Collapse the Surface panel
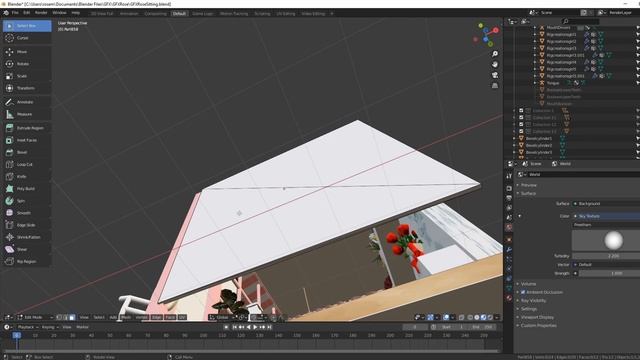This screenshot has width=640, height=360. point(528,193)
